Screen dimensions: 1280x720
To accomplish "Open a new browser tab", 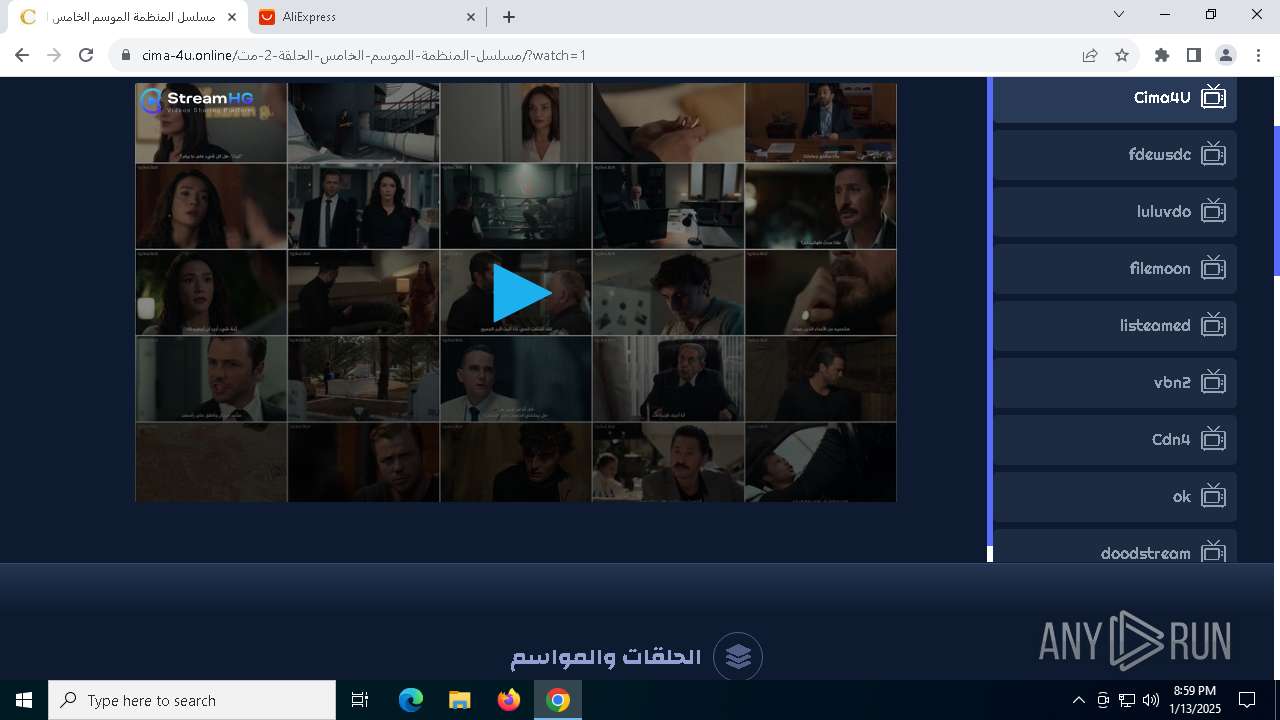I will 509,17.
